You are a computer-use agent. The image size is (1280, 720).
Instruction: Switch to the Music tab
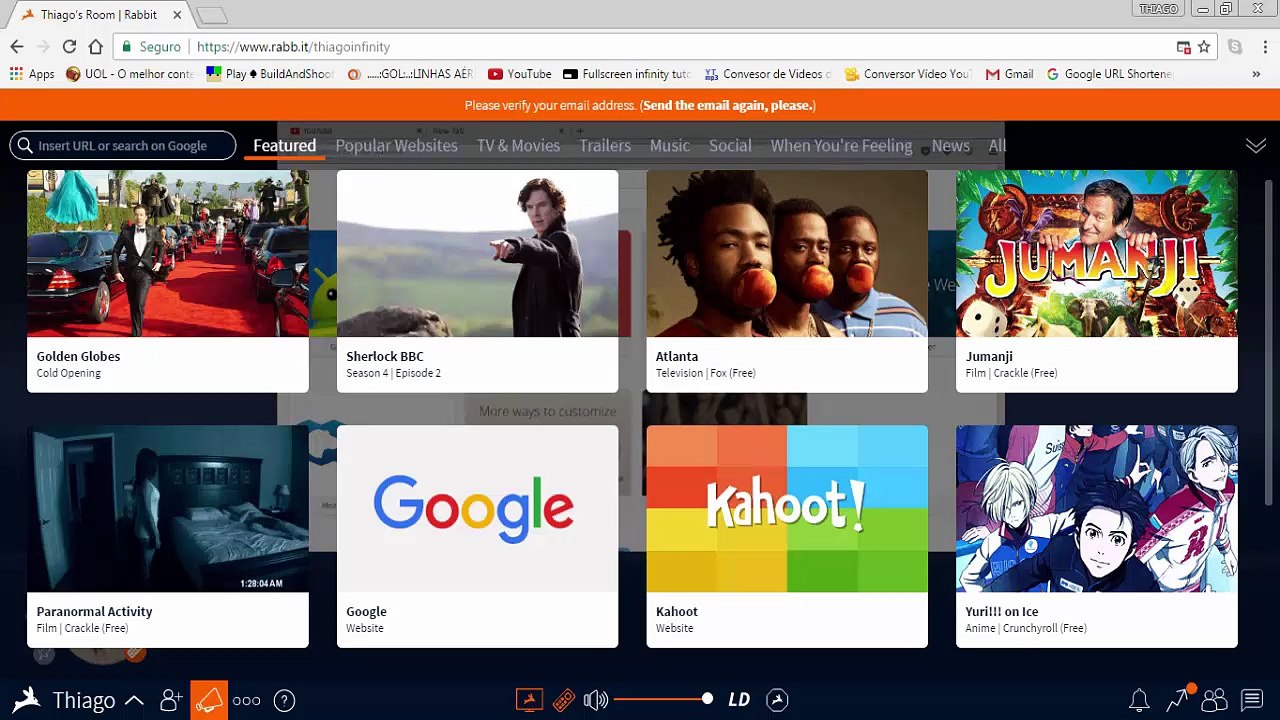point(670,146)
